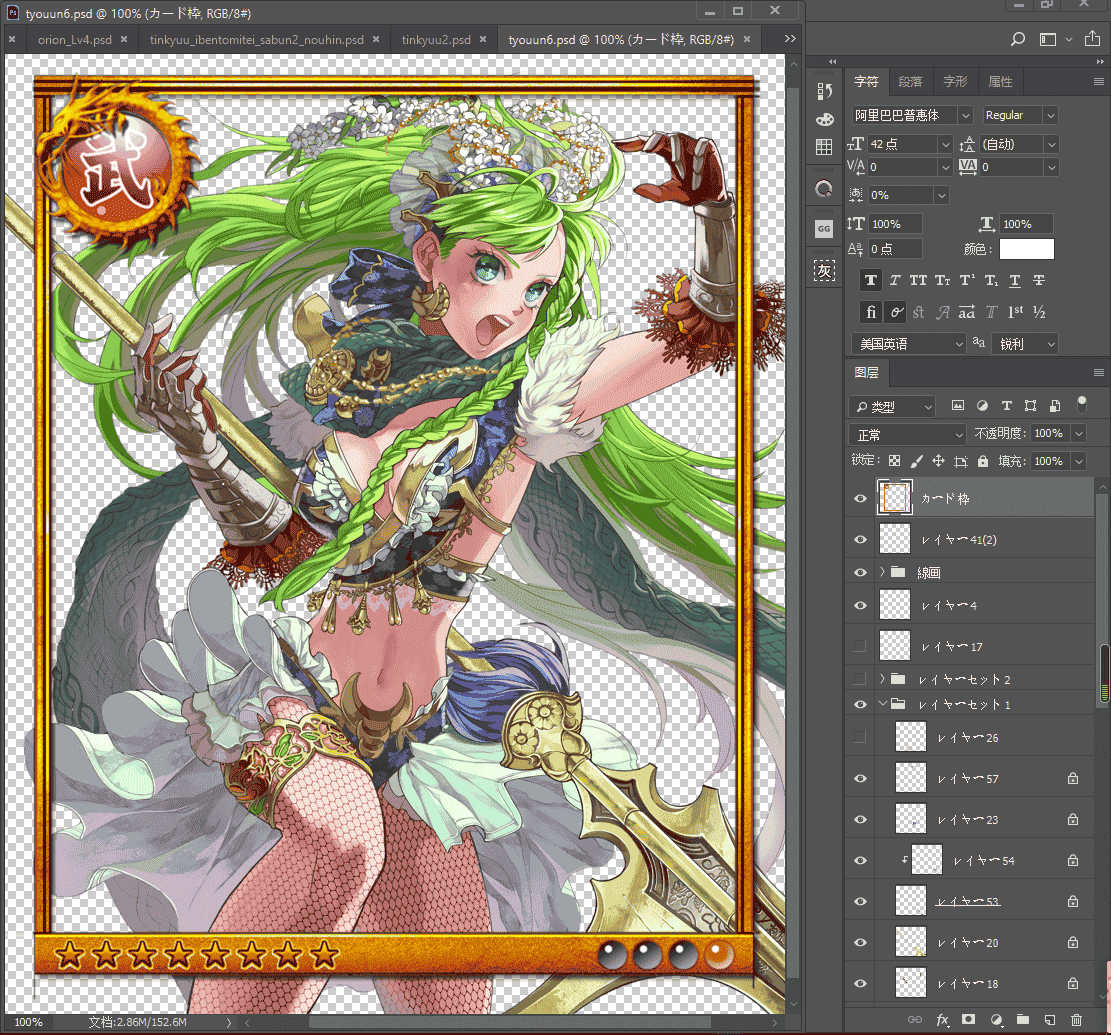This screenshot has width=1111, height=1035.
Task: Add a layer mask via bottom icon
Action: click(x=968, y=1019)
